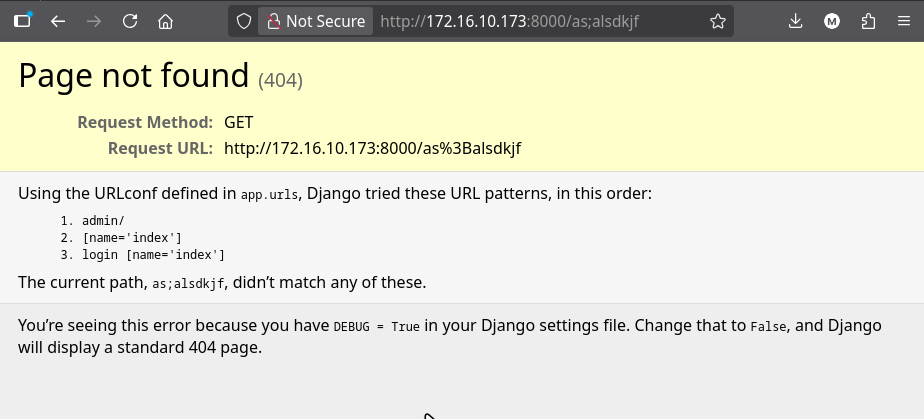924x419 pixels.
Task: Go to the browser home page
Action: click(166, 21)
